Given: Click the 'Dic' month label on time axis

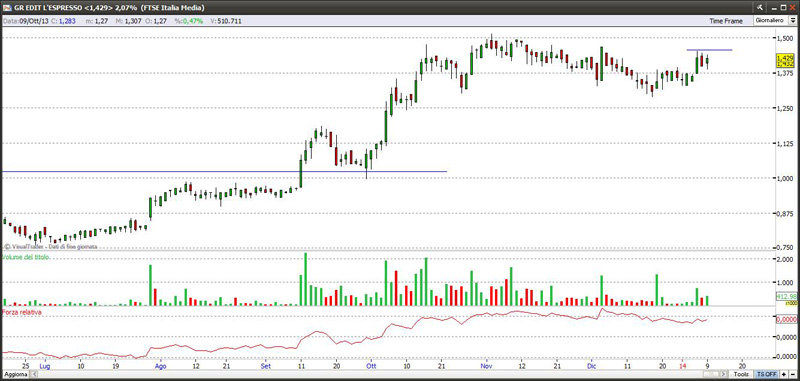Looking at the screenshot, I should tap(592, 366).
